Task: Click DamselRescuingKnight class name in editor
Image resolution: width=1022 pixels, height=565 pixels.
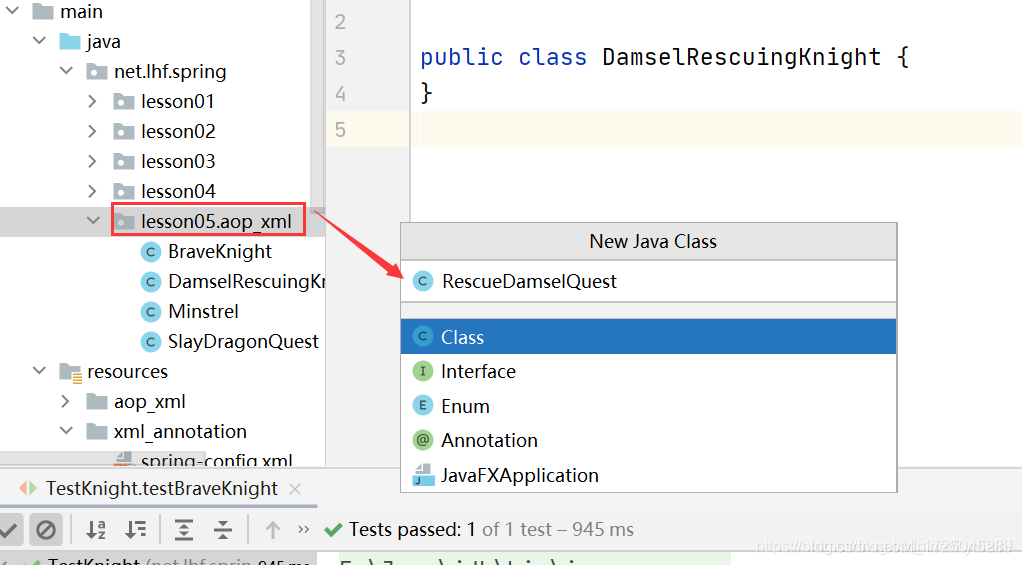Action: click(741, 57)
